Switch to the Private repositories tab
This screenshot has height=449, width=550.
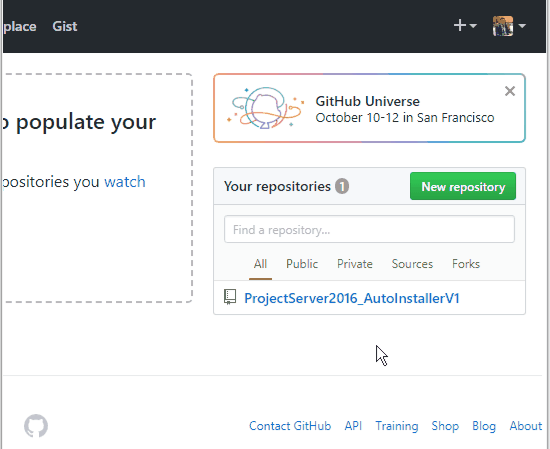point(355,264)
